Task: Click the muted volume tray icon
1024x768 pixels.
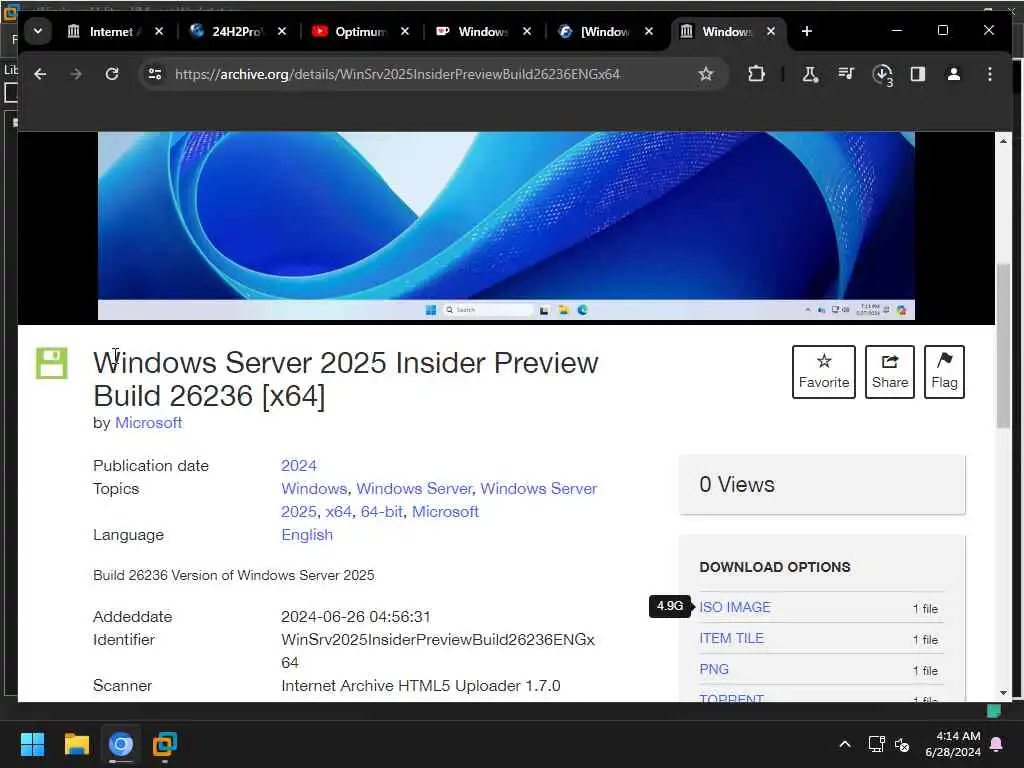Action: [902, 744]
